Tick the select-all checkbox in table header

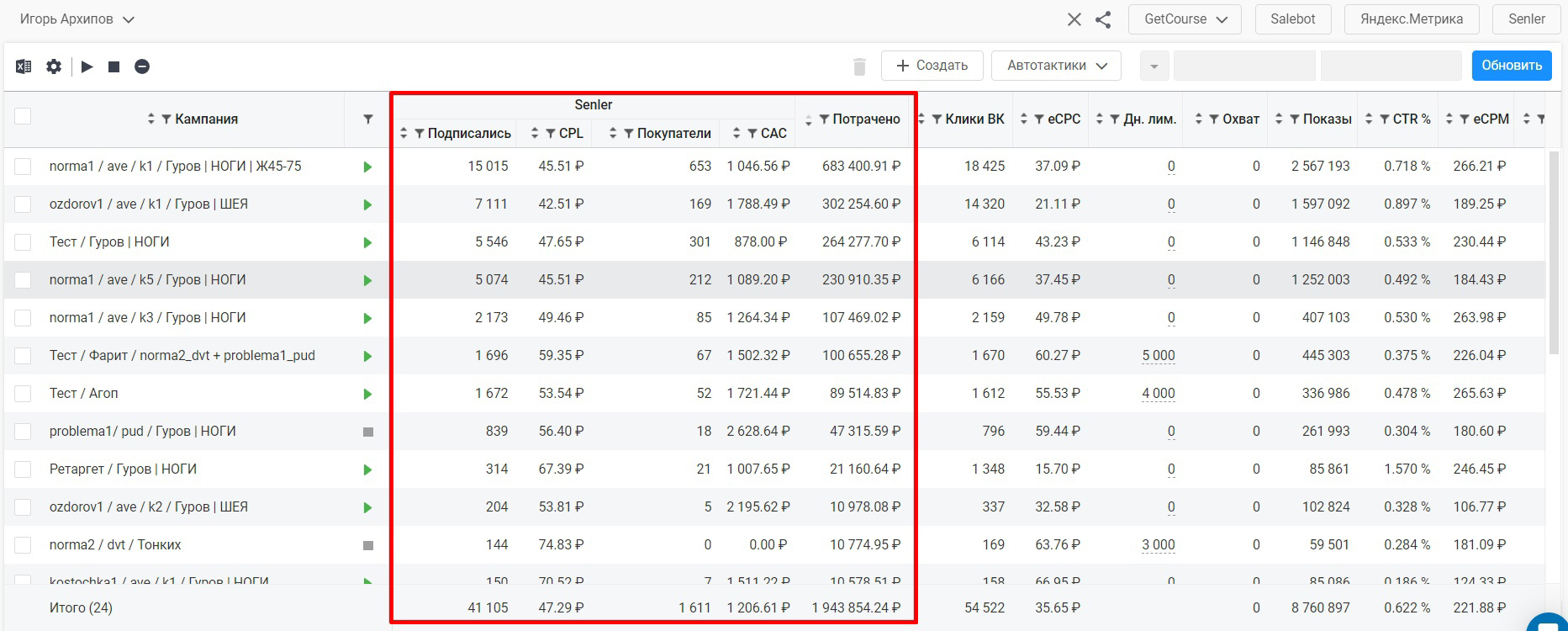[23, 116]
